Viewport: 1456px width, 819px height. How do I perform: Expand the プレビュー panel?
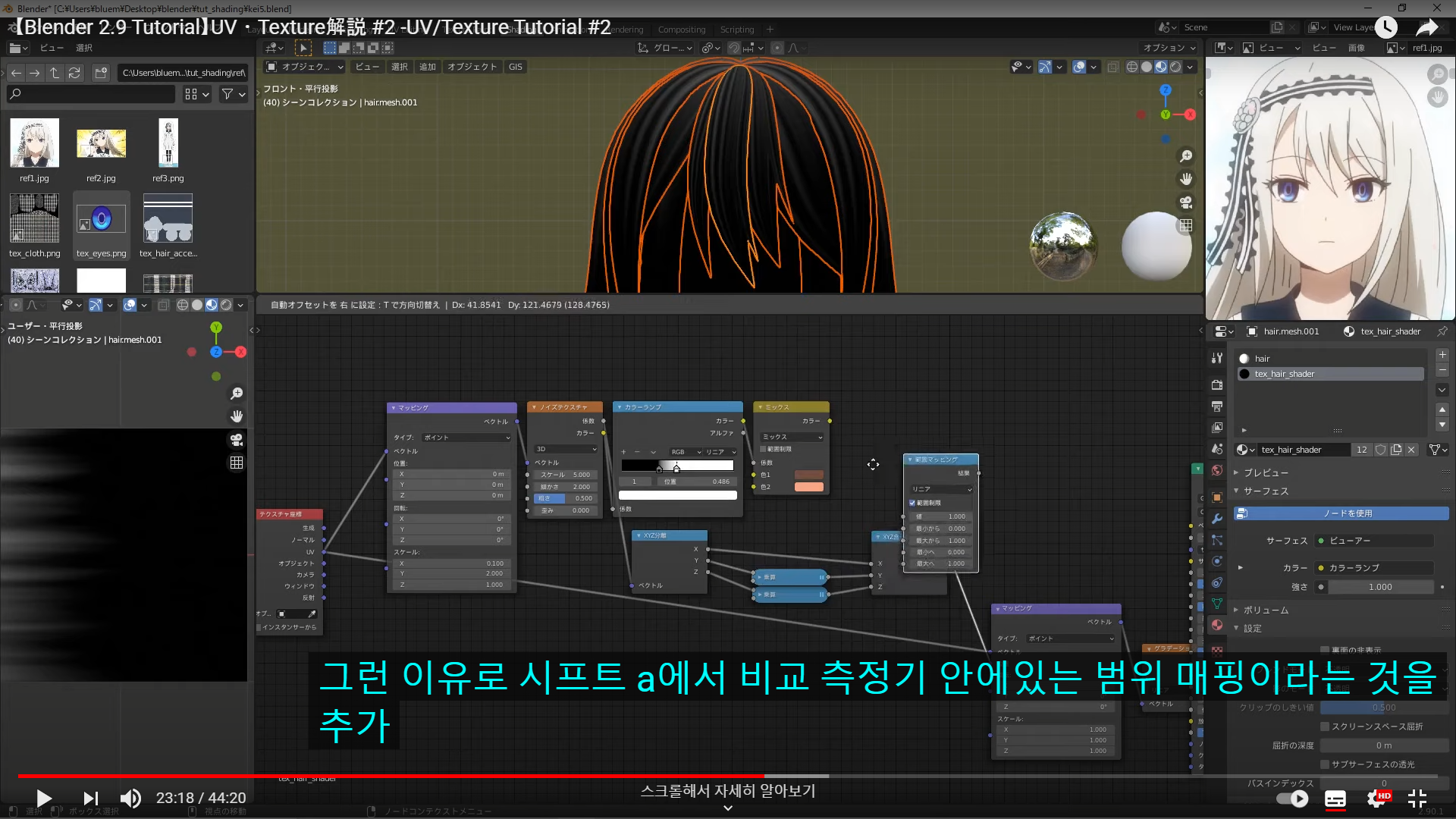click(1265, 472)
